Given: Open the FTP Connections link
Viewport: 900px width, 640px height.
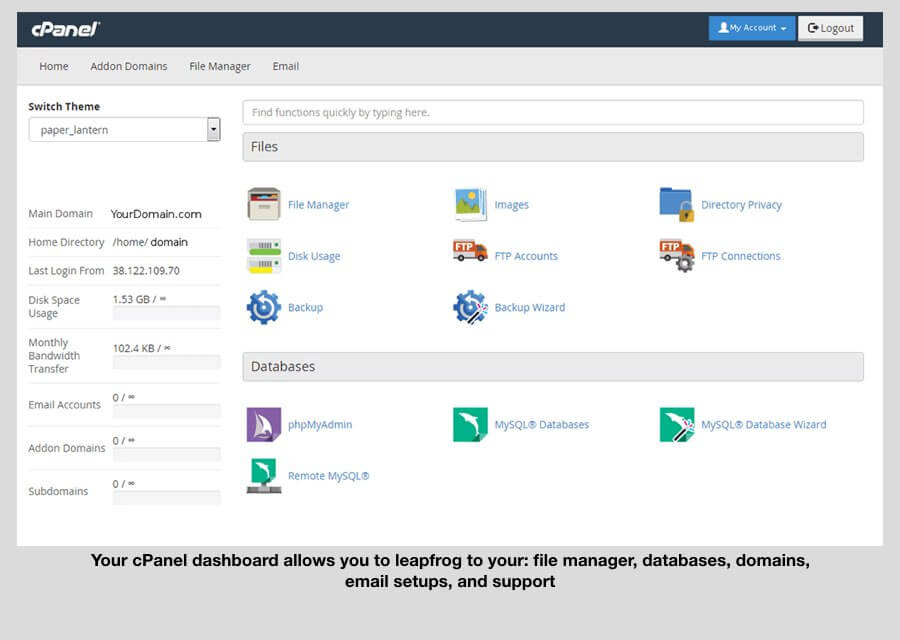Looking at the screenshot, I should pos(741,256).
